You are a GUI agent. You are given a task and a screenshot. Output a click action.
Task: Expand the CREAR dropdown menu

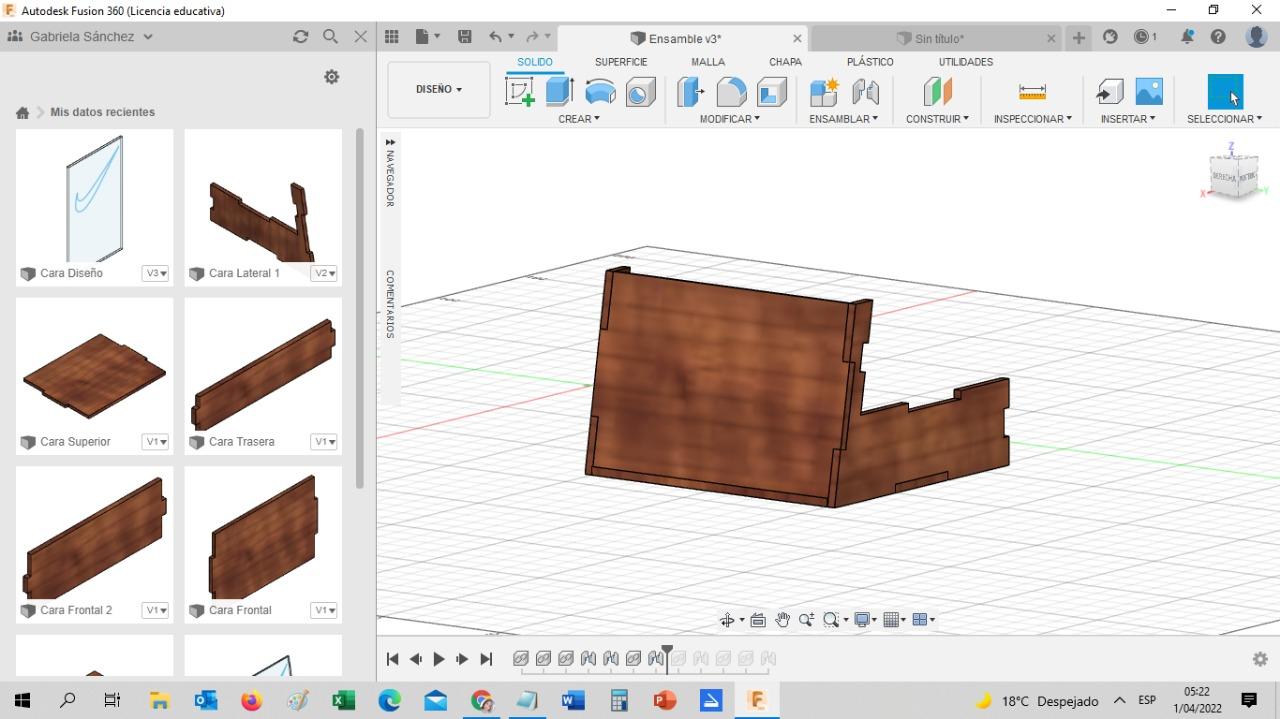(579, 119)
